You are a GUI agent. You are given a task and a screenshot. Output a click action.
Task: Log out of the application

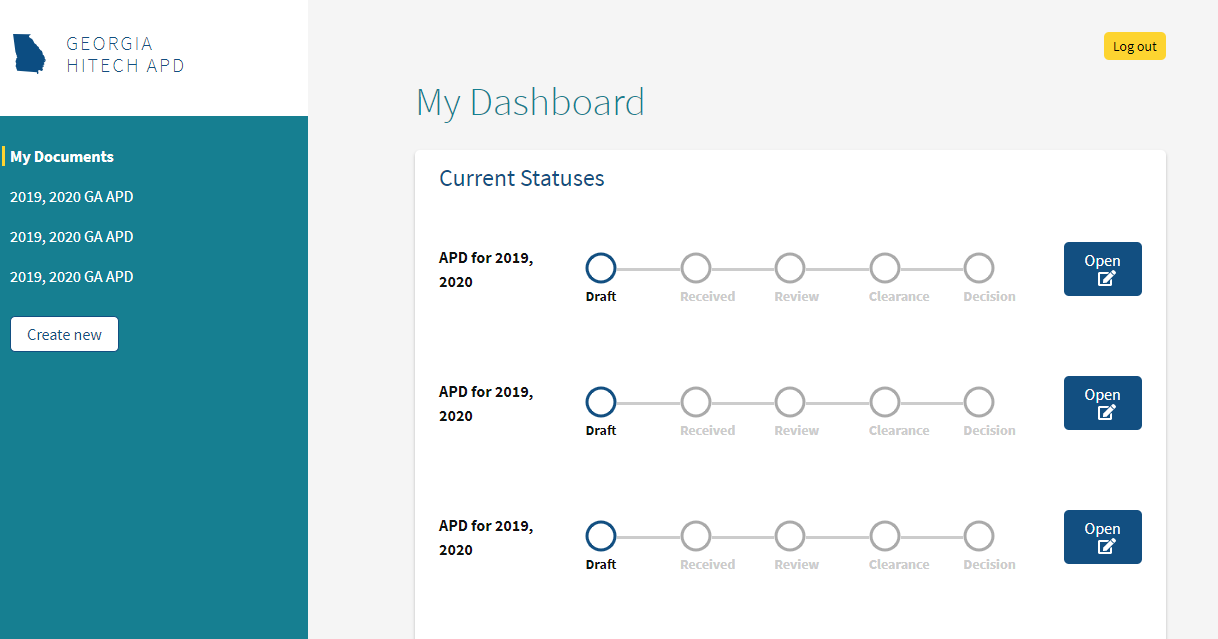[x=1134, y=45]
